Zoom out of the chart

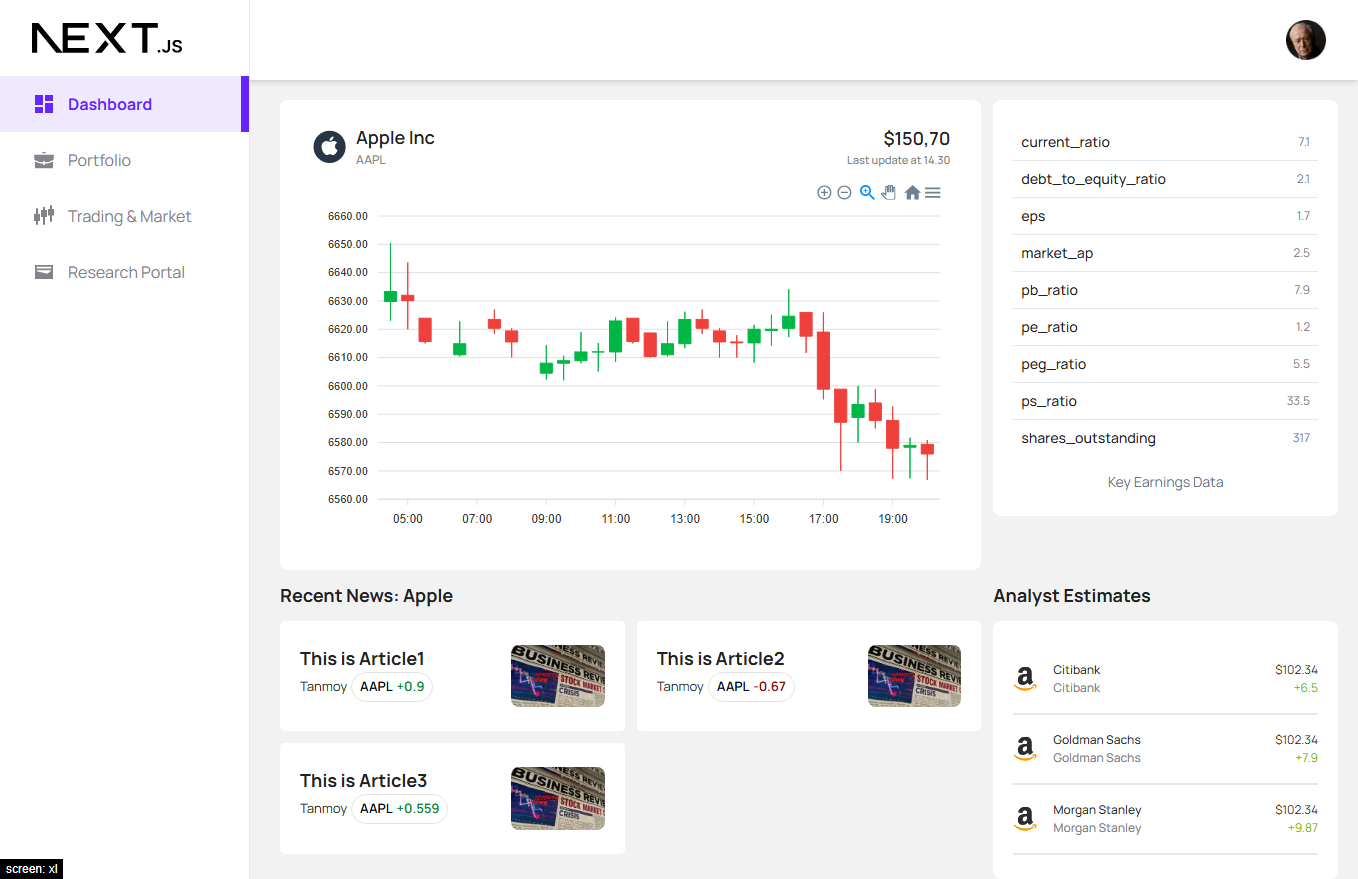[844, 193]
